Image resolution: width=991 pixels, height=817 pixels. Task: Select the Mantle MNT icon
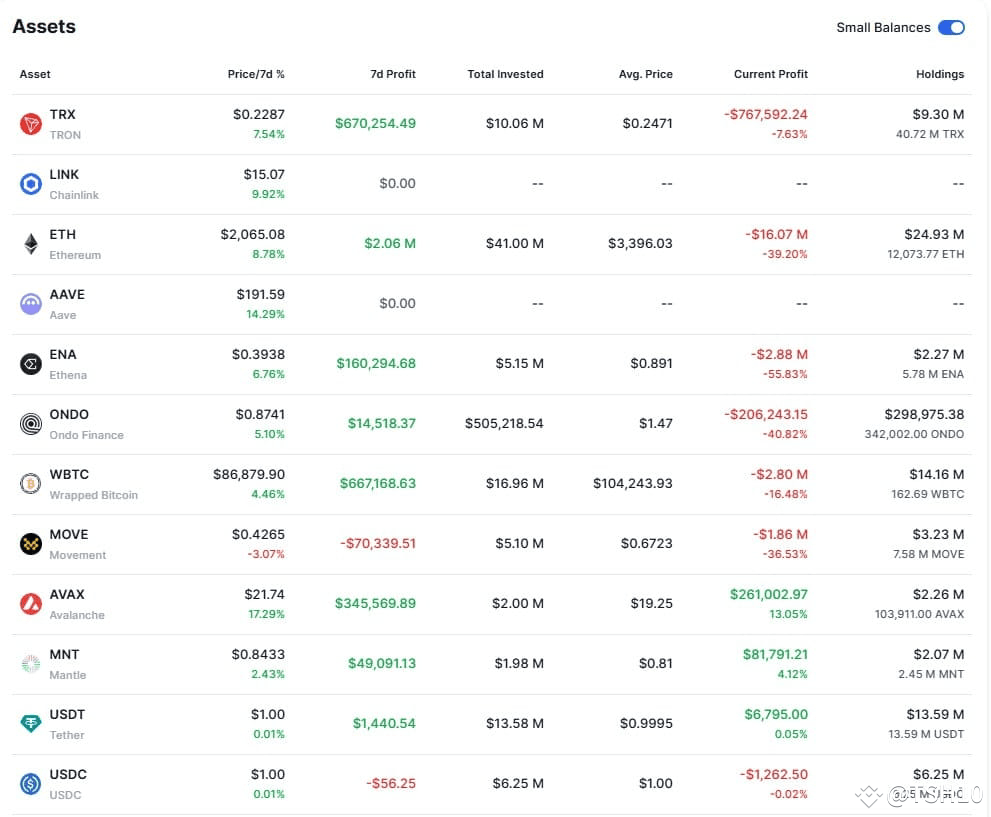point(30,664)
